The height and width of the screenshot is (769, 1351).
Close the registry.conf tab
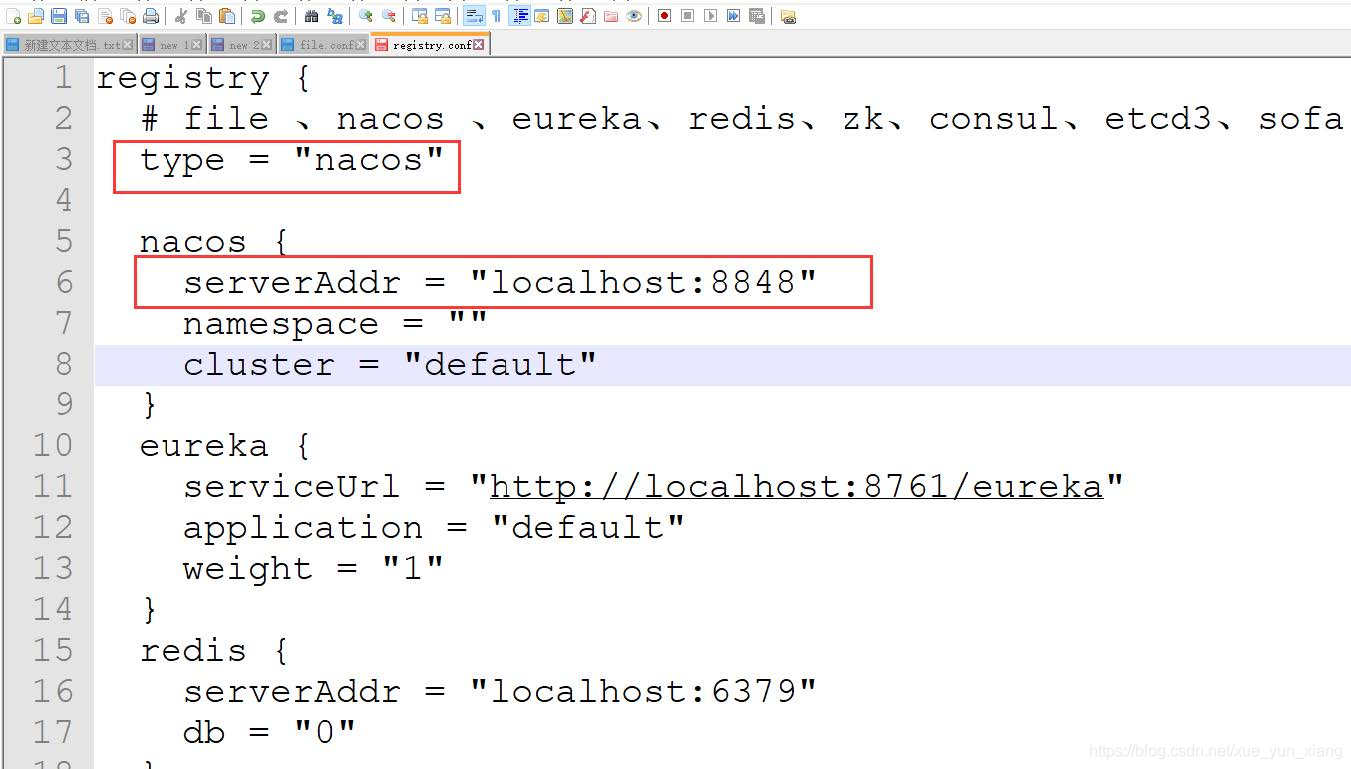pyautogui.click(x=479, y=45)
